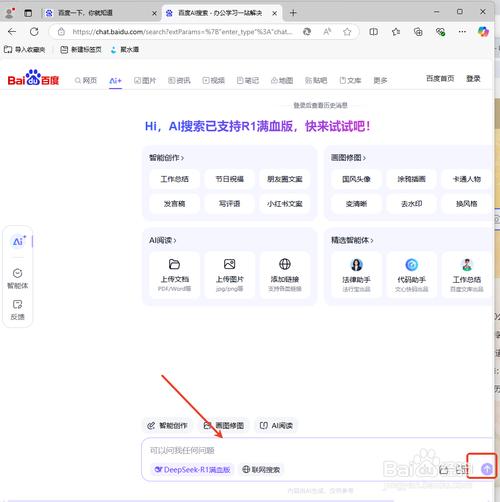The height and width of the screenshot is (502, 500).
Task: Open the Copilot icon in Edge toolbar
Action: [x=483, y=32]
